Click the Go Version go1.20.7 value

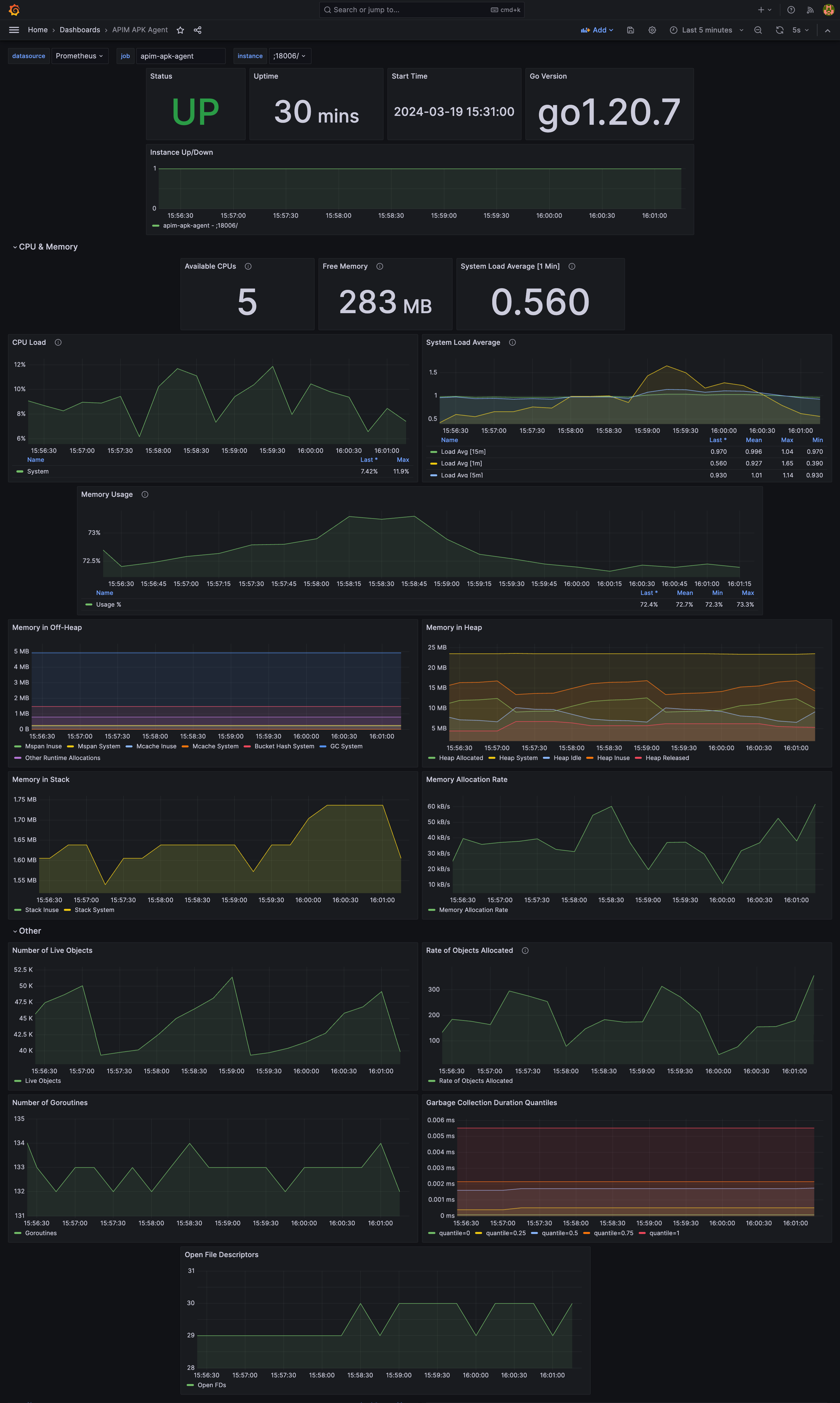(609, 112)
